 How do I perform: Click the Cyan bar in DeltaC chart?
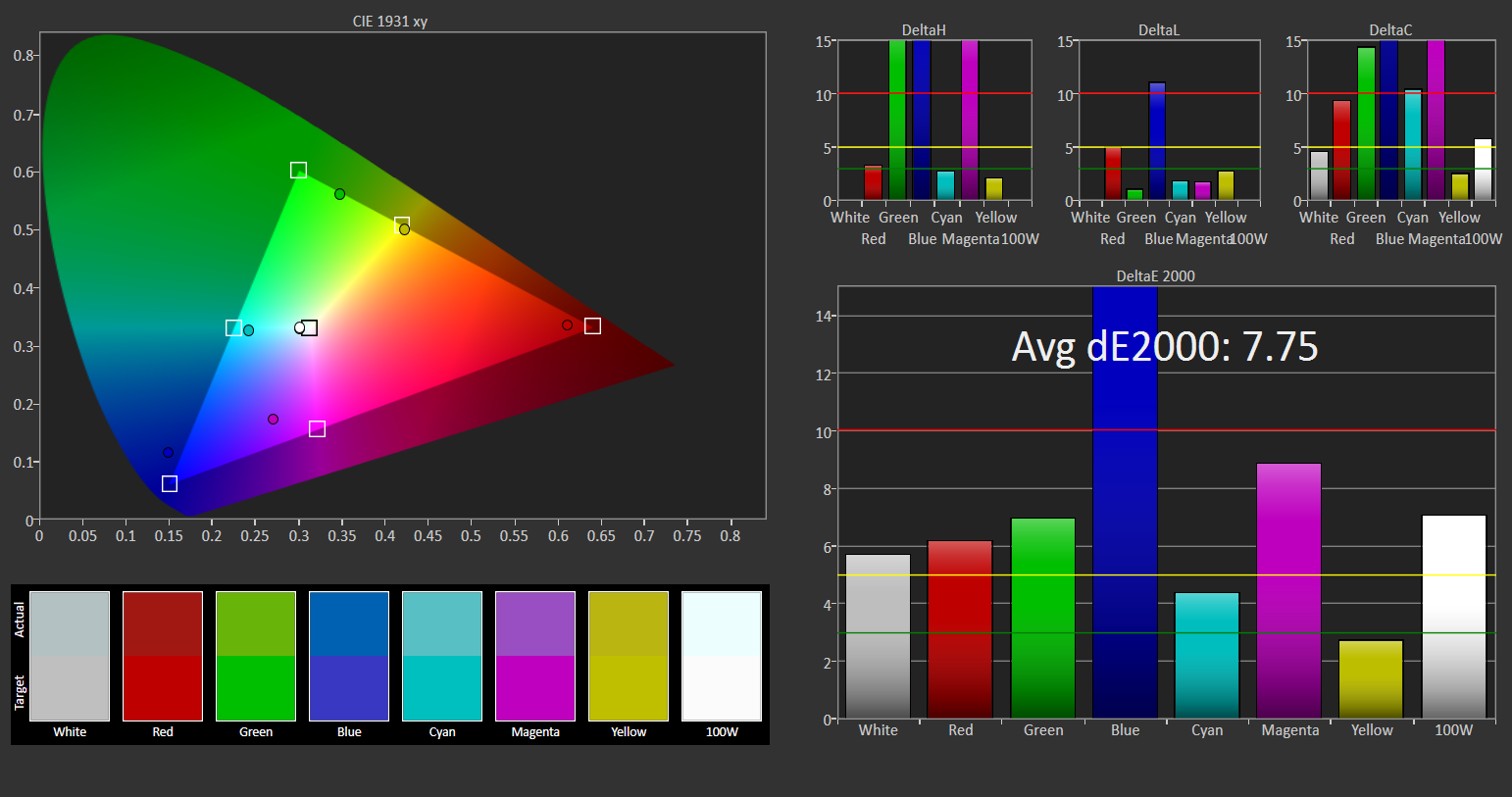(1413, 145)
